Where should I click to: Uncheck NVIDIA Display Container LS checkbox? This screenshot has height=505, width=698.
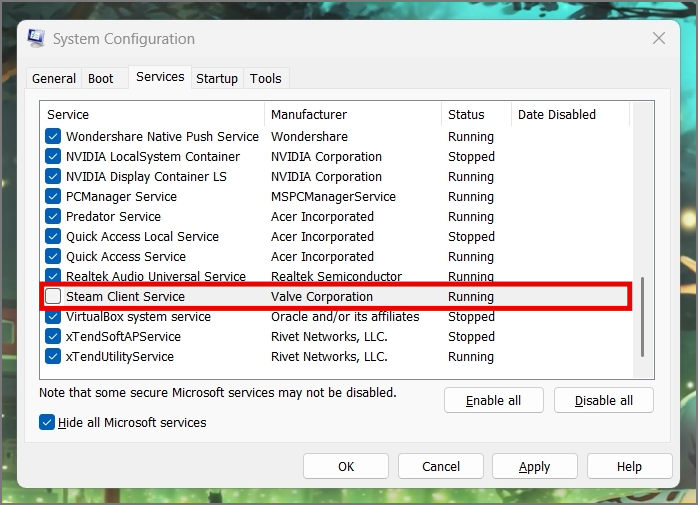coord(53,176)
